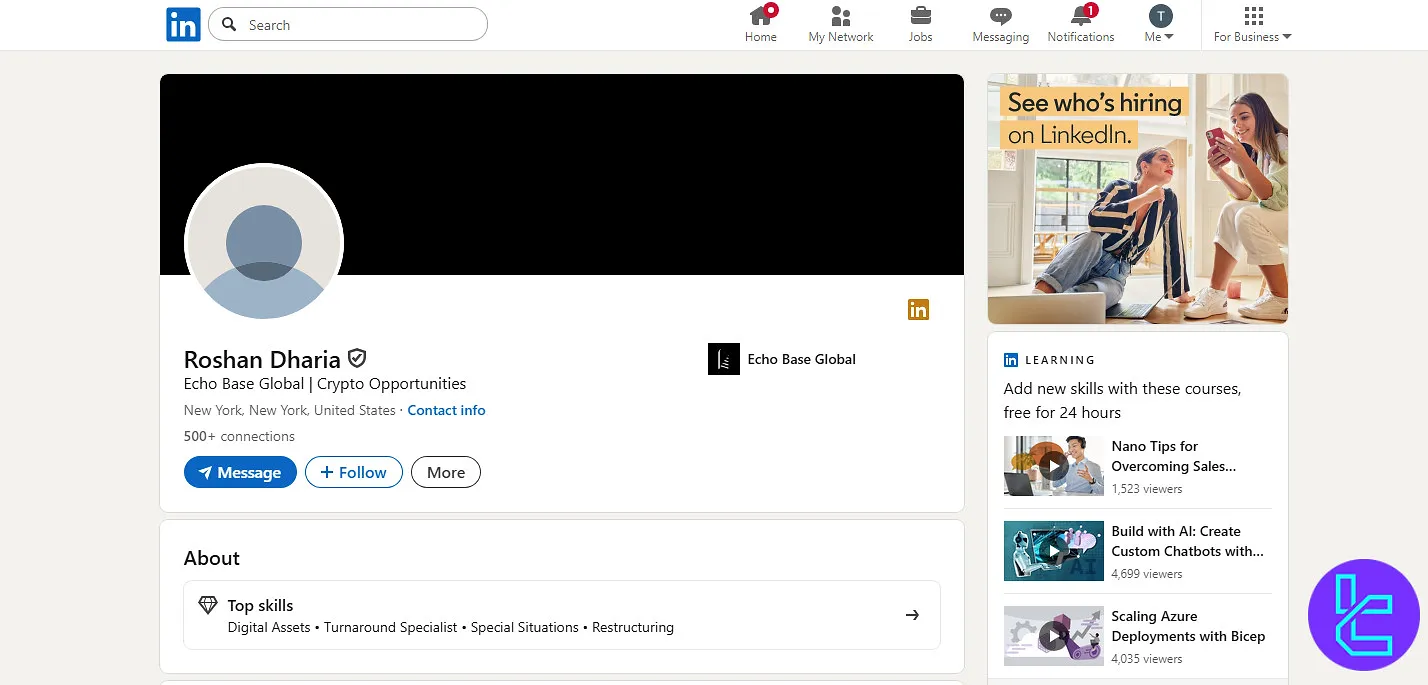The width and height of the screenshot is (1428, 685).
Task: Click the 1,523 viewers text
Action: pos(1147,489)
